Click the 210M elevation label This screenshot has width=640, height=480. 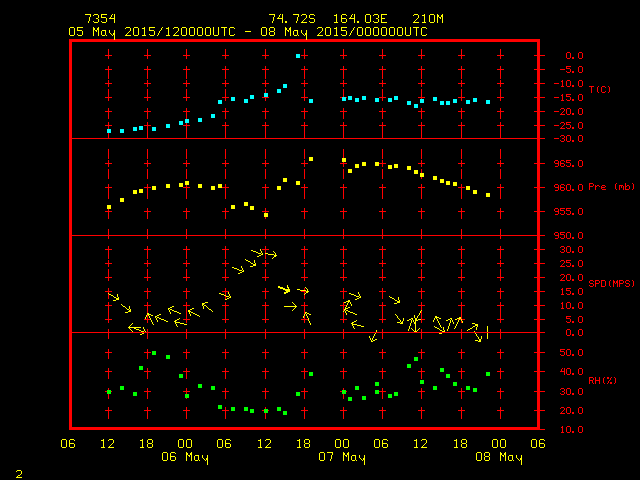click(x=415, y=19)
